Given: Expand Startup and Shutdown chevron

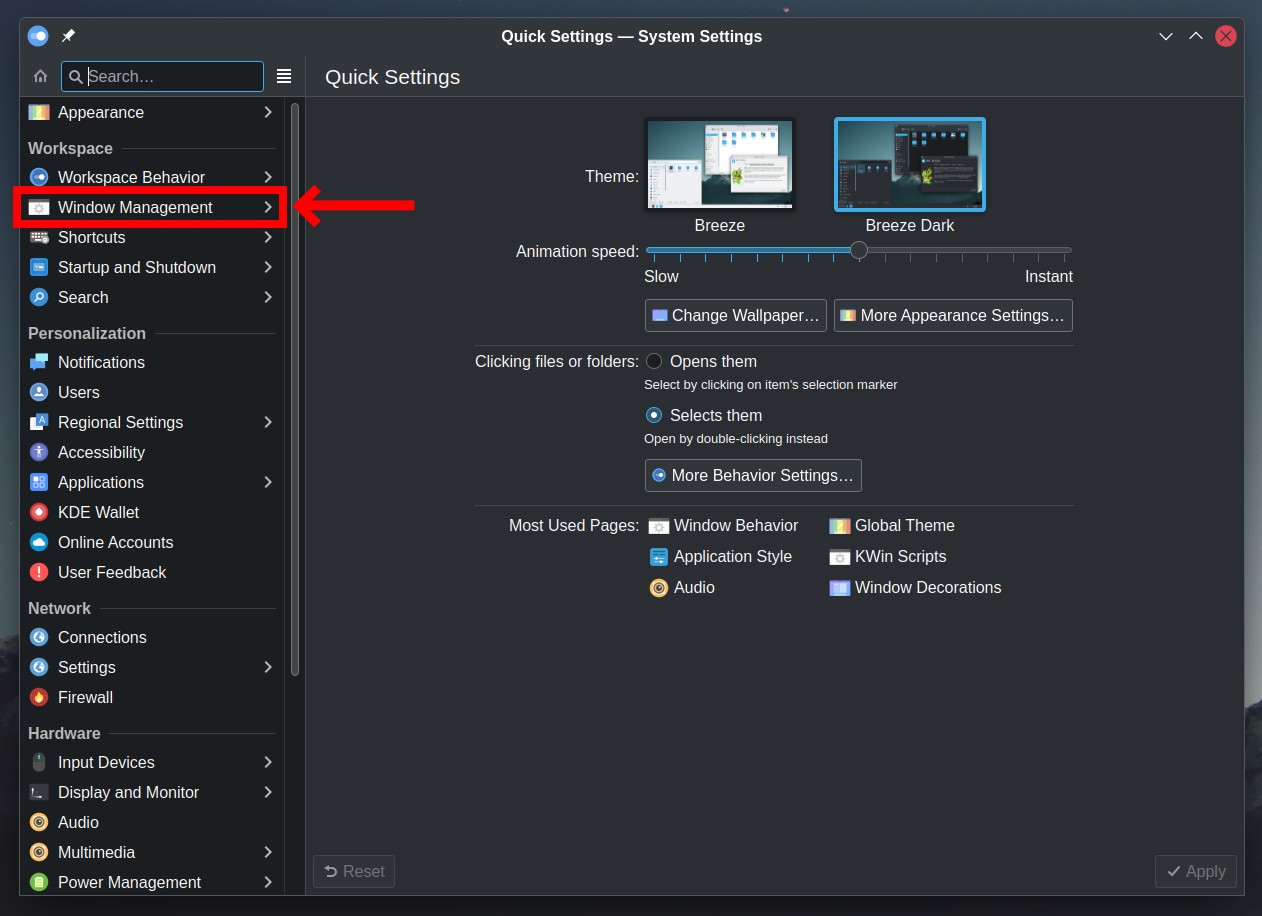Looking at the screenshot, I should click(x=268, y=267).
